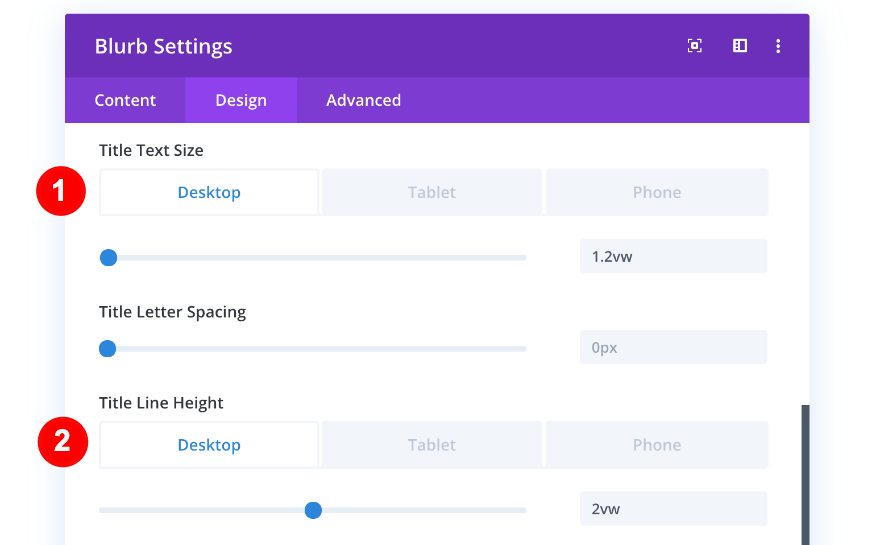Select the Design tab
The height and width of the screenshot is (545, 880).
coord(241,100)
